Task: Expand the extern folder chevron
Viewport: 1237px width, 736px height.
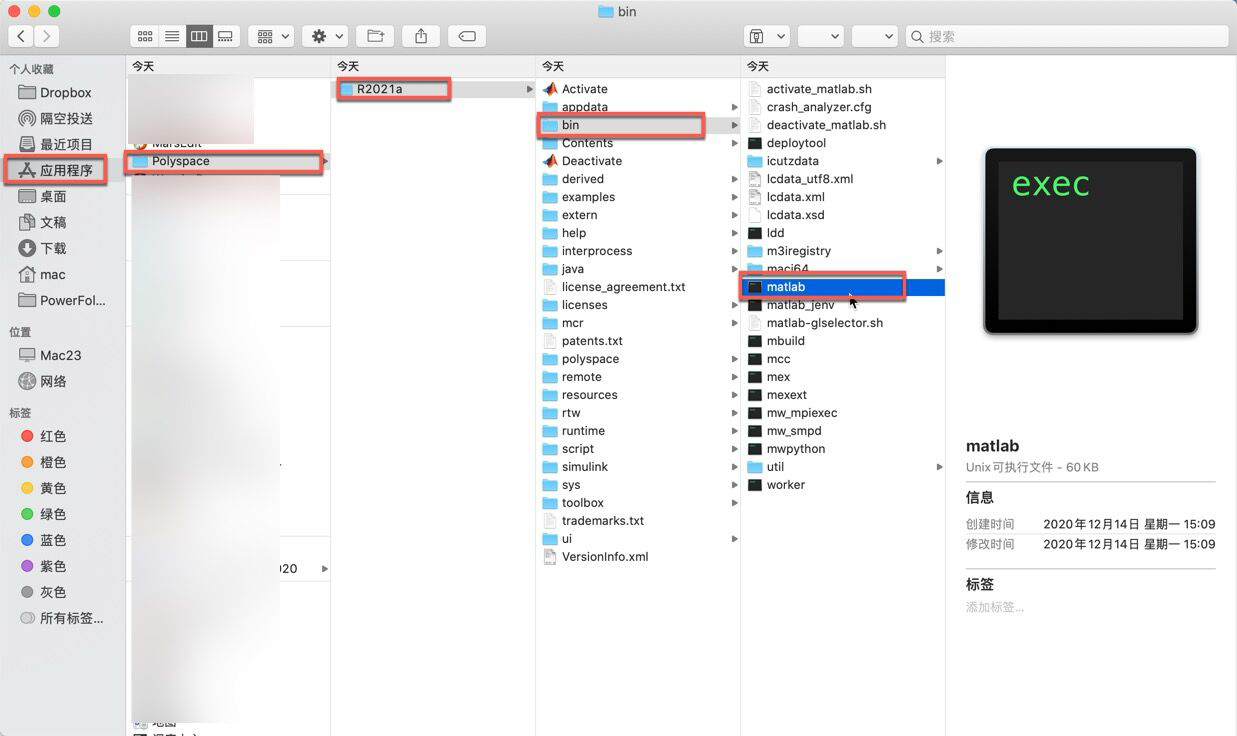Action: pyautogui.click(x=735, y=215)
